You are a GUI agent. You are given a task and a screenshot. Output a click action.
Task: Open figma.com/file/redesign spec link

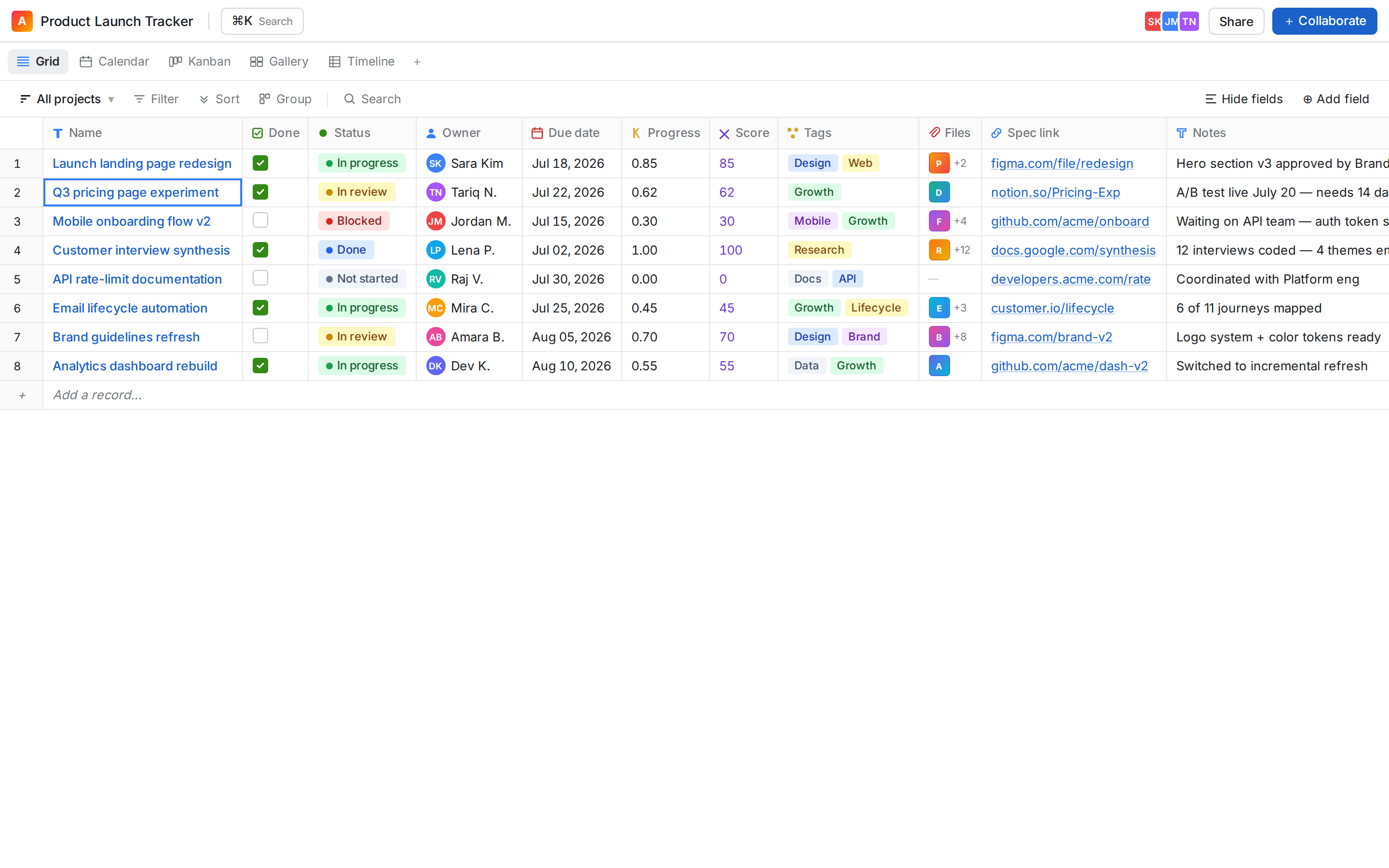coord(1062,163)
